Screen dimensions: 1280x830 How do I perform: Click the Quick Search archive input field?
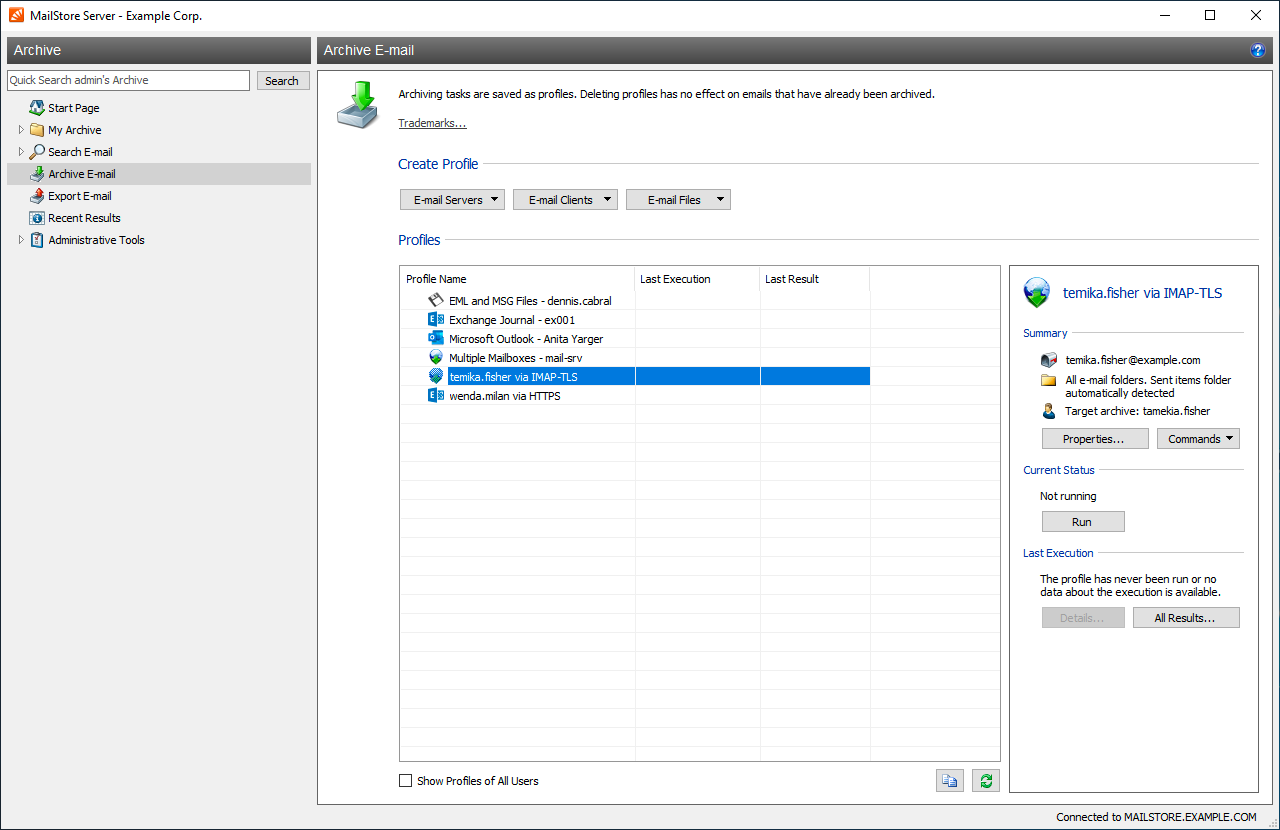[x=128, y=80]
